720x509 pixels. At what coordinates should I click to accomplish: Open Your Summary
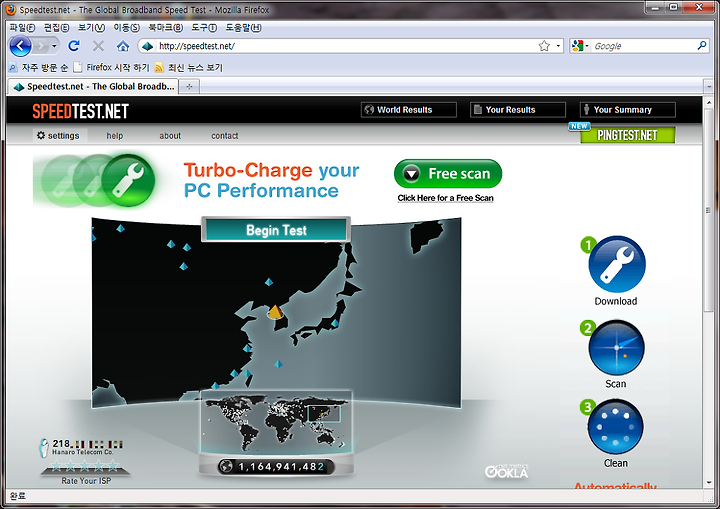click(x=628, y=110)
